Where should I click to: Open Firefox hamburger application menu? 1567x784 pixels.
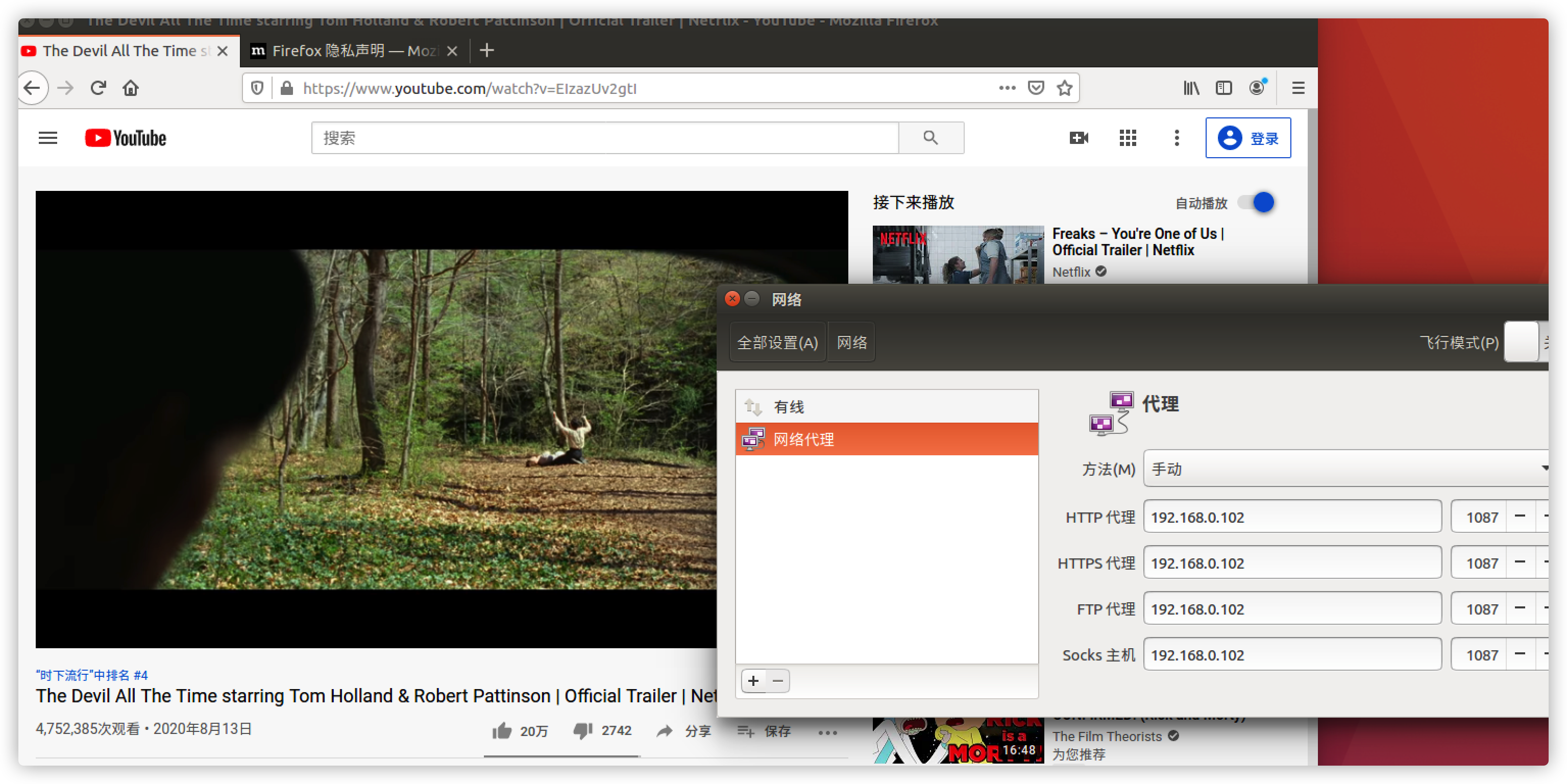pyautogui.click(x=1298, y=88)
